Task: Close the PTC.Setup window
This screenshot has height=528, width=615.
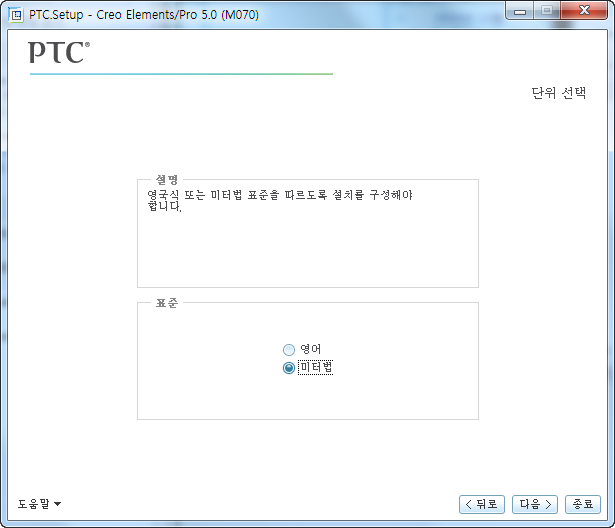Action: (584, 11)
